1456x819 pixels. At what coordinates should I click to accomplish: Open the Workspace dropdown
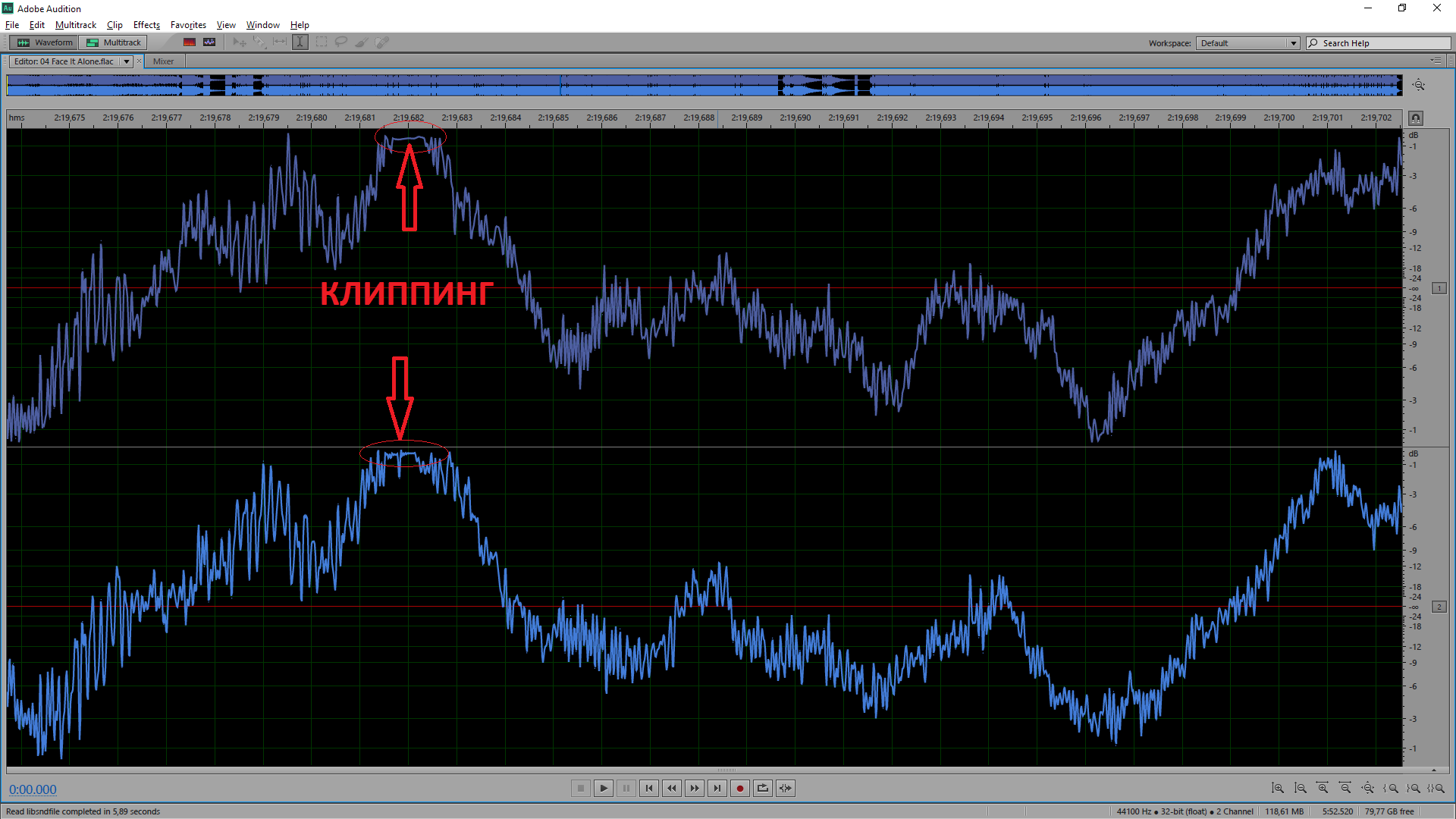1293,43
